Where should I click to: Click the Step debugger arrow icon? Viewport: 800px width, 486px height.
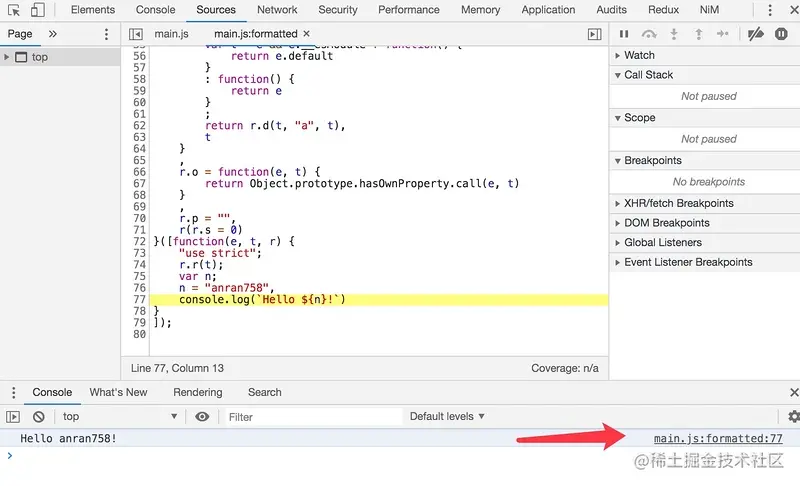722,34
